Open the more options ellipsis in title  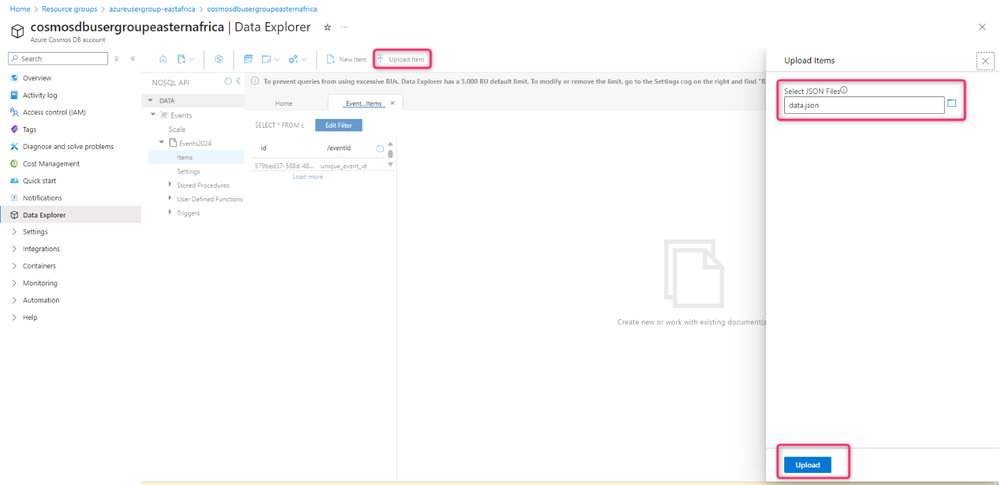345,27
